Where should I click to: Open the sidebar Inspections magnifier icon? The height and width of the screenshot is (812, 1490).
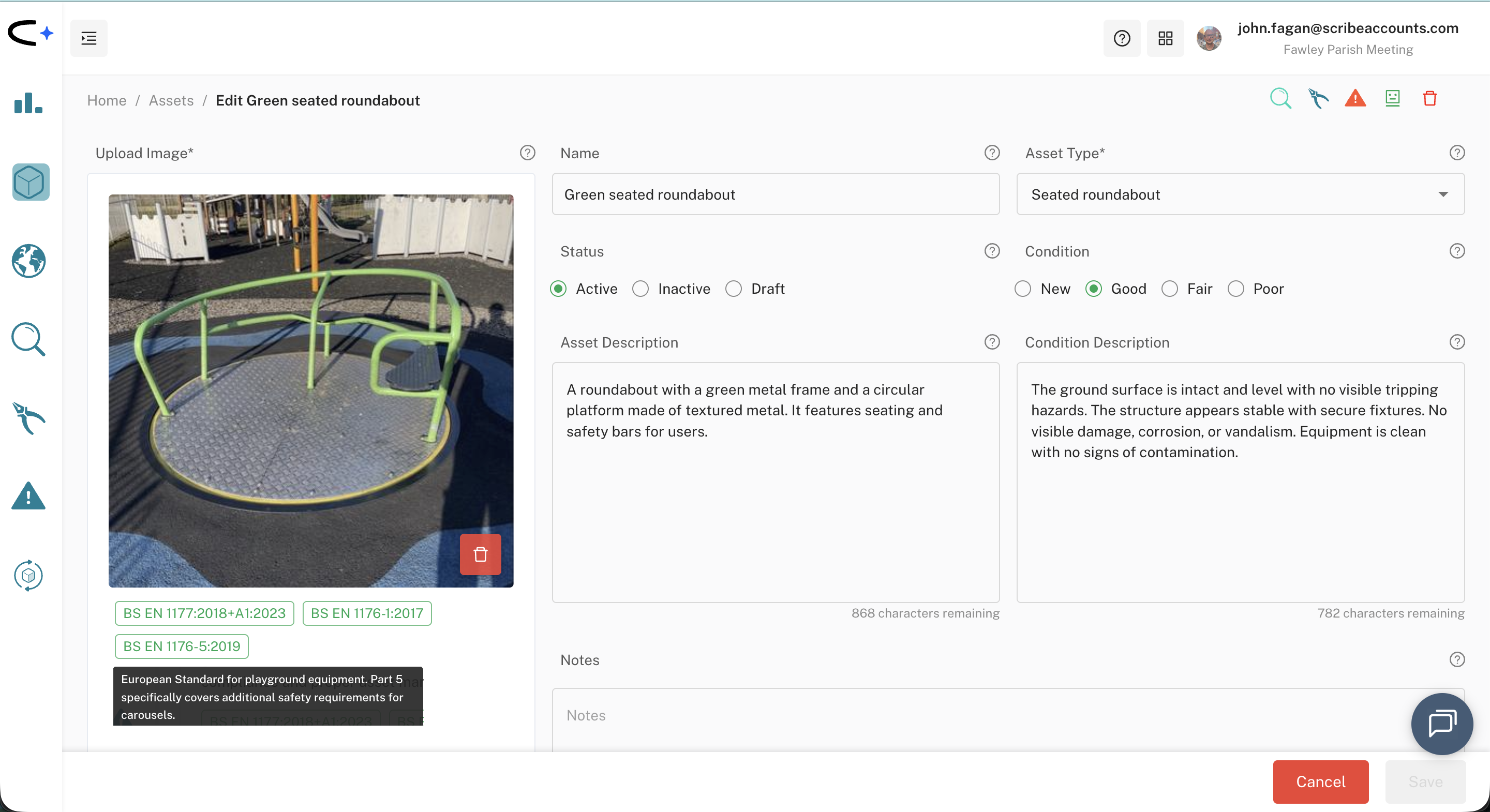(x=28, y=339)
